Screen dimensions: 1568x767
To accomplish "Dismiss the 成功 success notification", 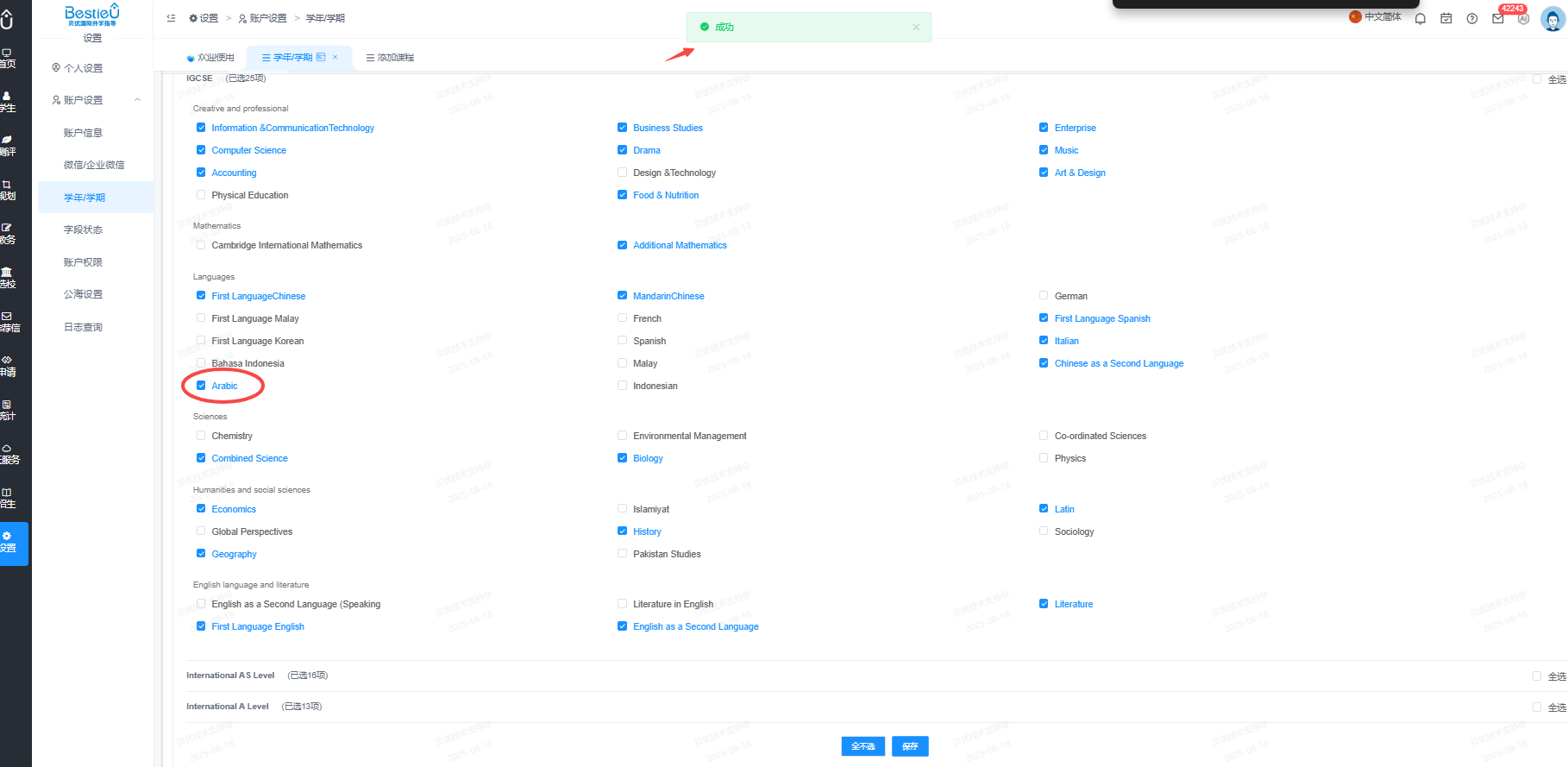I will (x=916, y=28).
